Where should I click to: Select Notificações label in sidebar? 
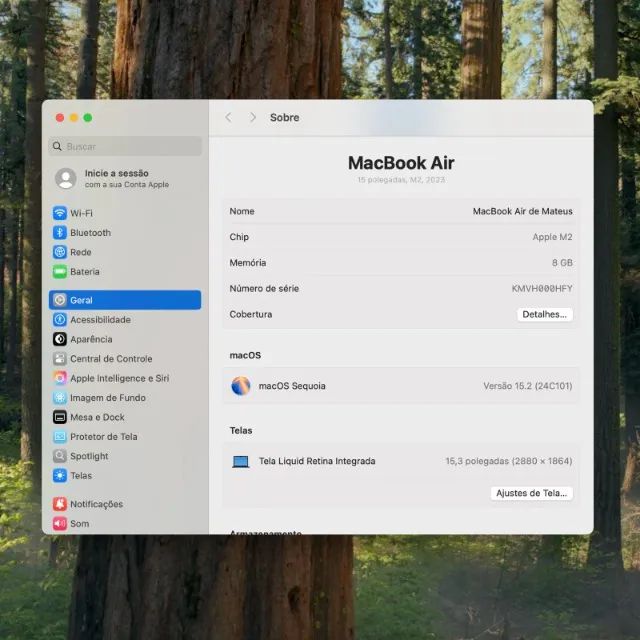click(x=97, y=504)
